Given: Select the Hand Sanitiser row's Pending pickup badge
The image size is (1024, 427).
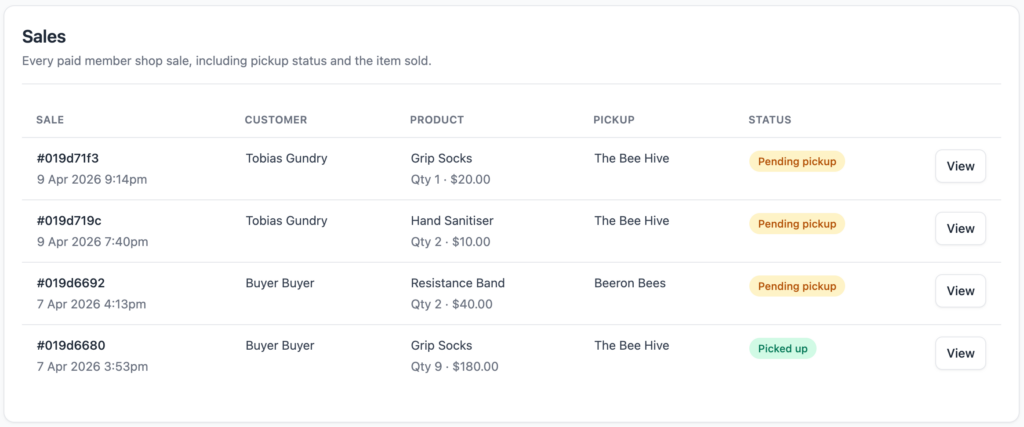Looking at the screenshot, I should click(x=797, y=223).
